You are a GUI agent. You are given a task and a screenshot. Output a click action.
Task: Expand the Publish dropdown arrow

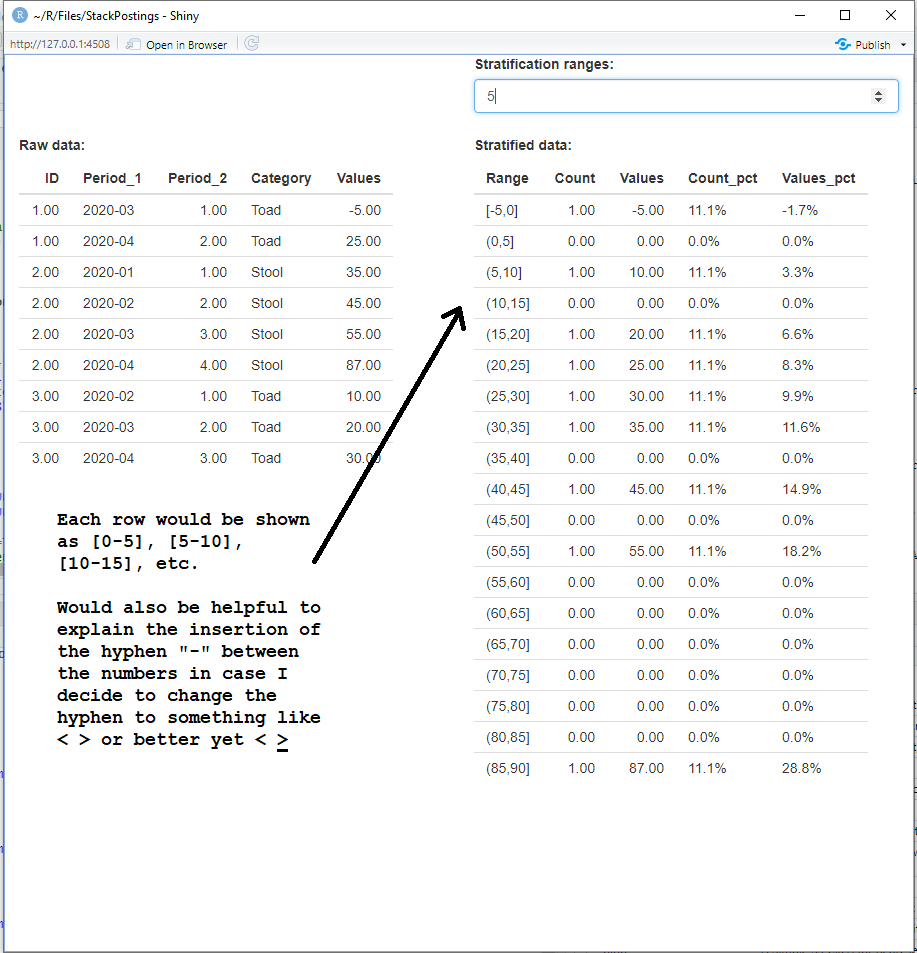(x=903, y=45)
